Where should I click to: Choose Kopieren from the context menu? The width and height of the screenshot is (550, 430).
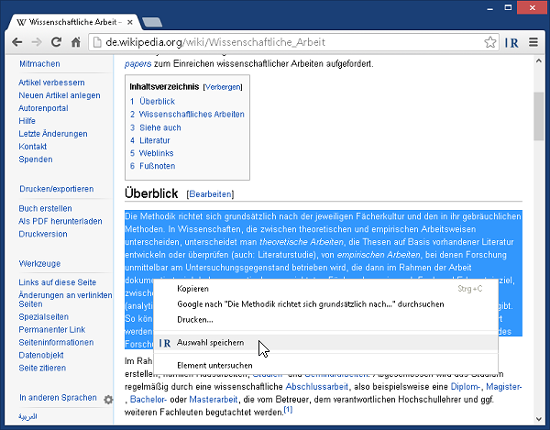326,289
